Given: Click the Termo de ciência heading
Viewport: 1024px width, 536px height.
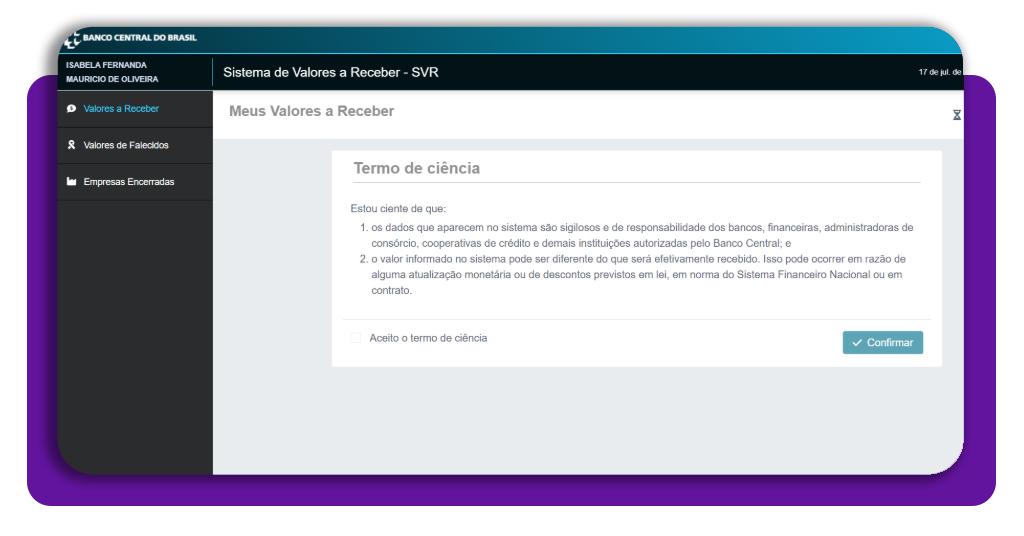Looking at the screenshot, I should click(417, 168).
